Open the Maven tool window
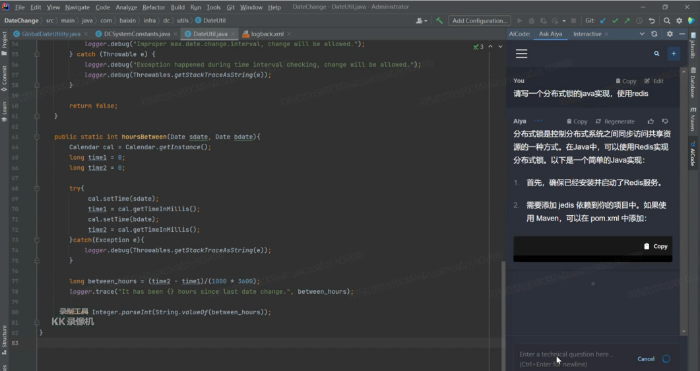This screenshot has height=371, width=700. [x=693, y=120]
